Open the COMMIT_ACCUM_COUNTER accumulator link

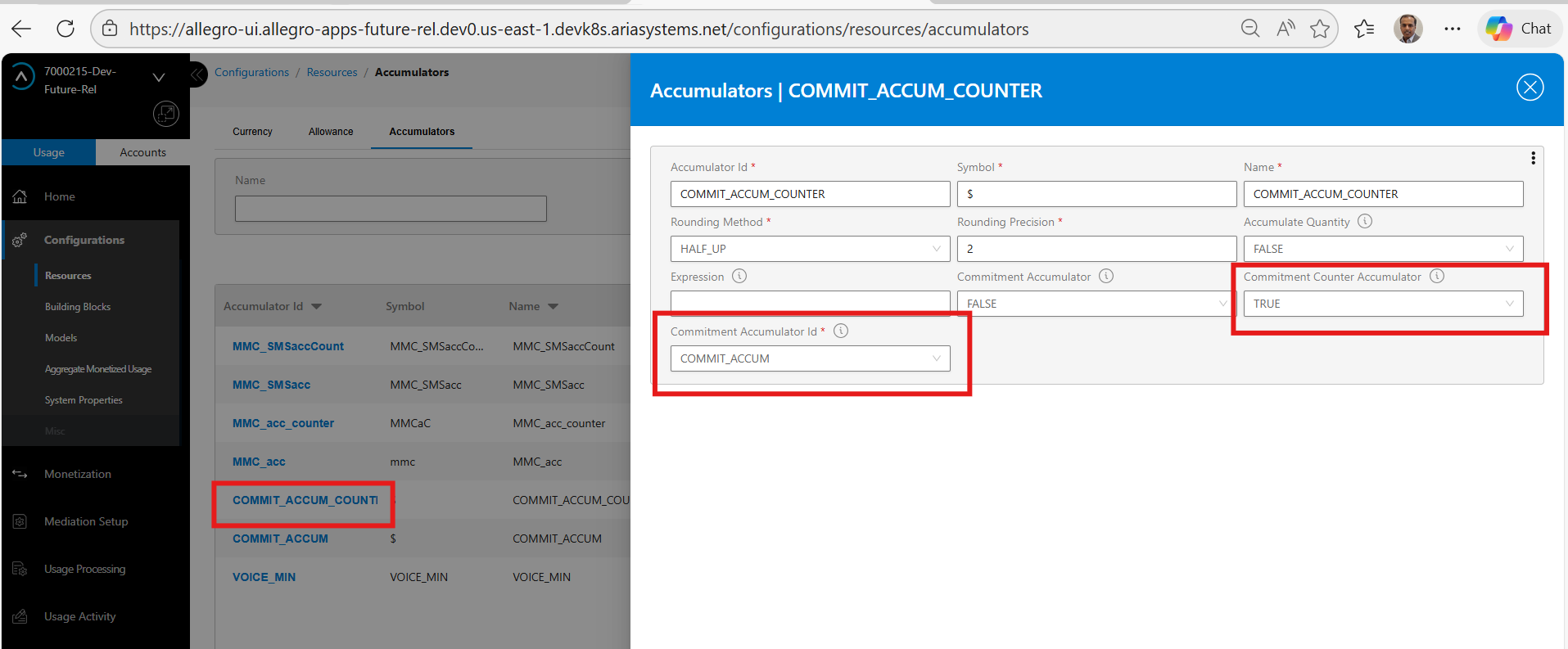click(305, 500)
